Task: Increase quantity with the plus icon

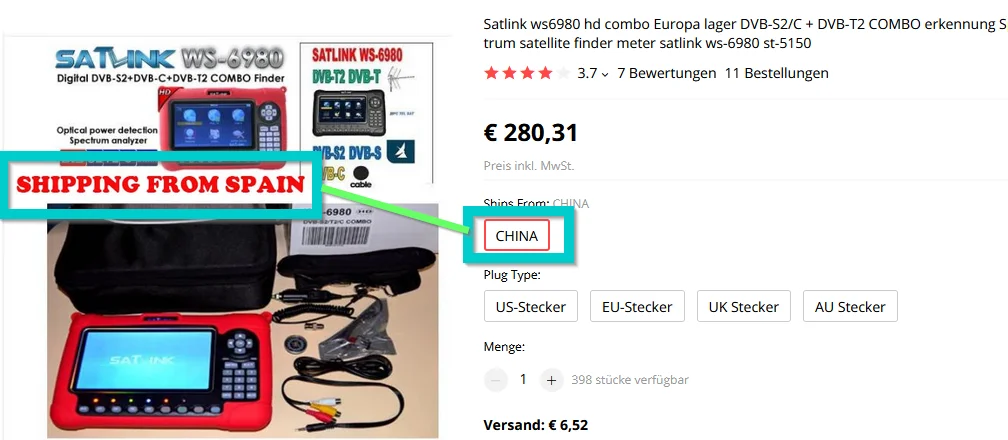Action: coord(551,380)
